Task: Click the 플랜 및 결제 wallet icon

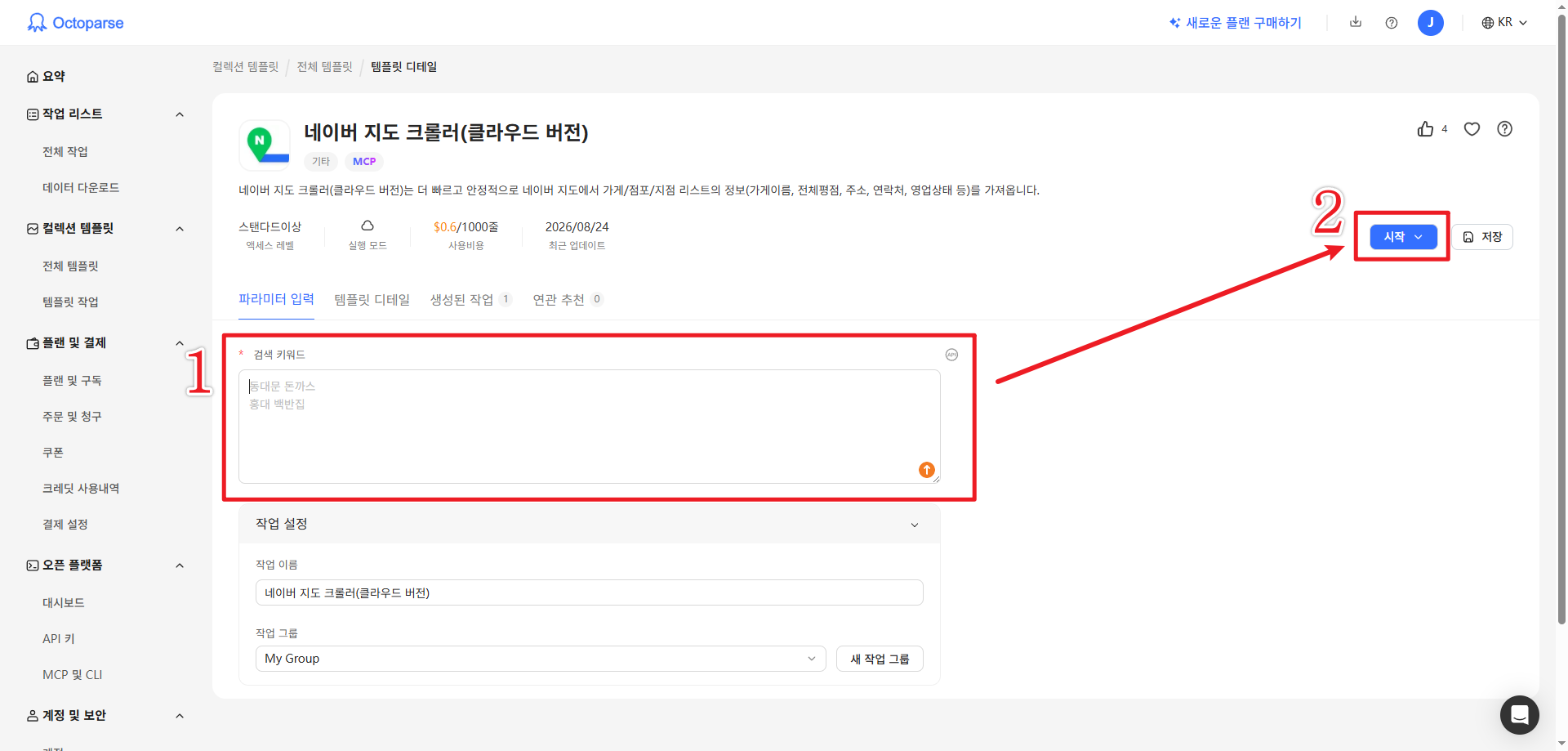Action: pyautogui.click(x=33, y=343)
